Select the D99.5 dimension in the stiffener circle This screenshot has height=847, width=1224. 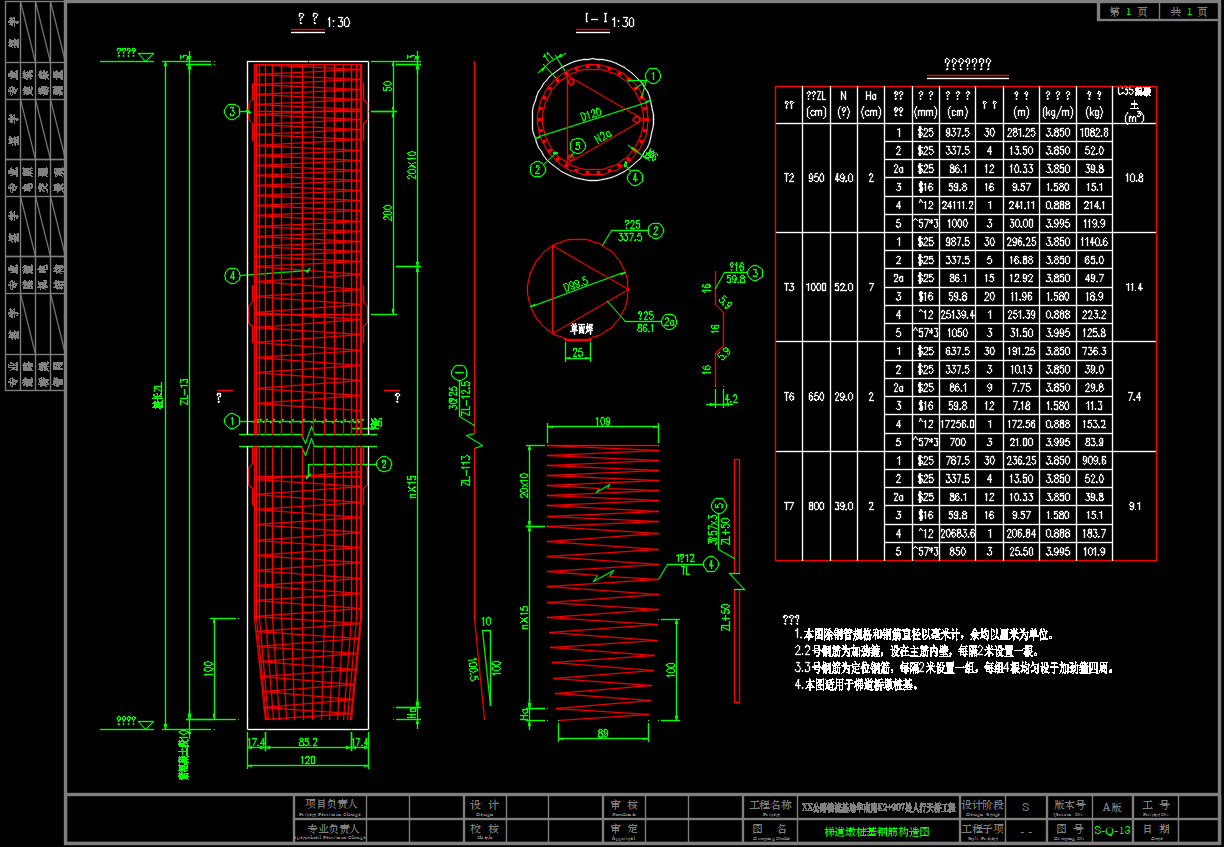tap(573, 288)
